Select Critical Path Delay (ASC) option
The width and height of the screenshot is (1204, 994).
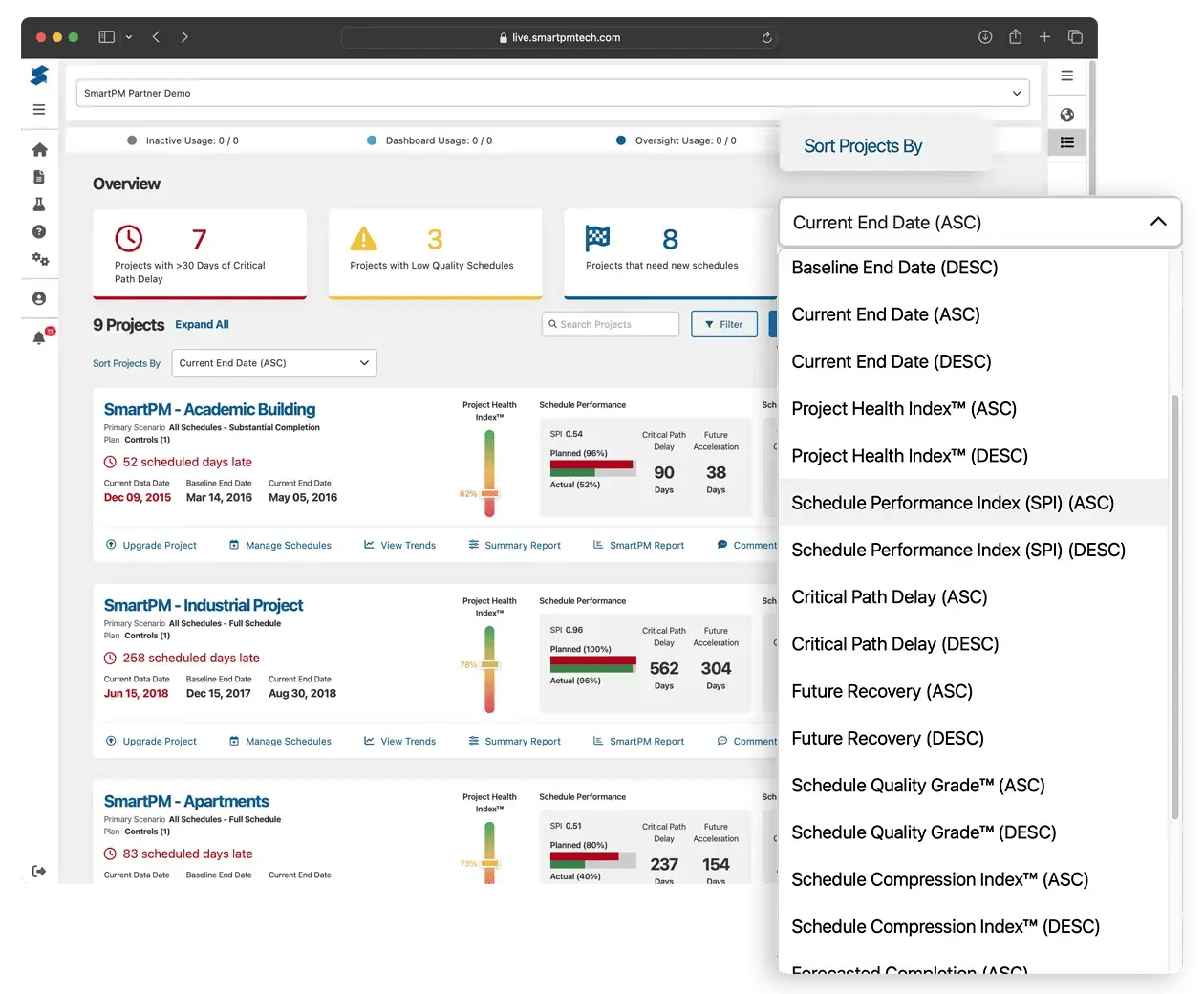click(x=974, y=597)
